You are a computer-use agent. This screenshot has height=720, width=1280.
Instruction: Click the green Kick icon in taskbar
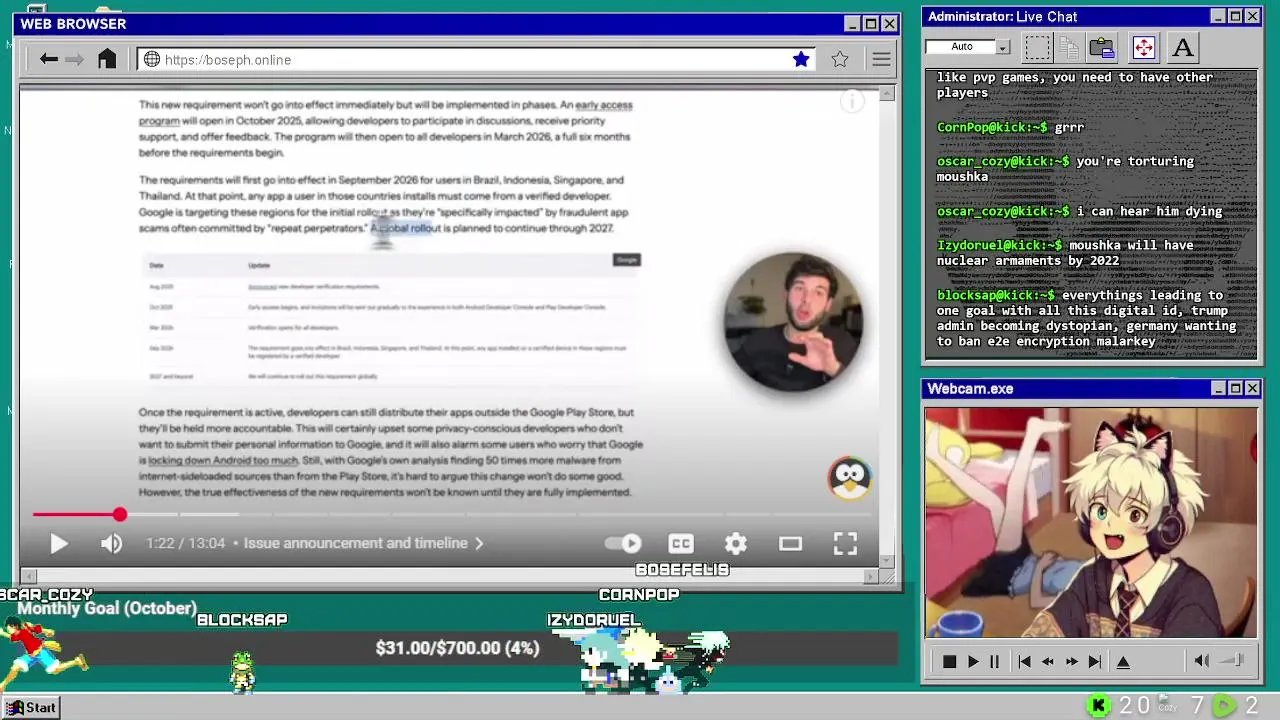1098,706
